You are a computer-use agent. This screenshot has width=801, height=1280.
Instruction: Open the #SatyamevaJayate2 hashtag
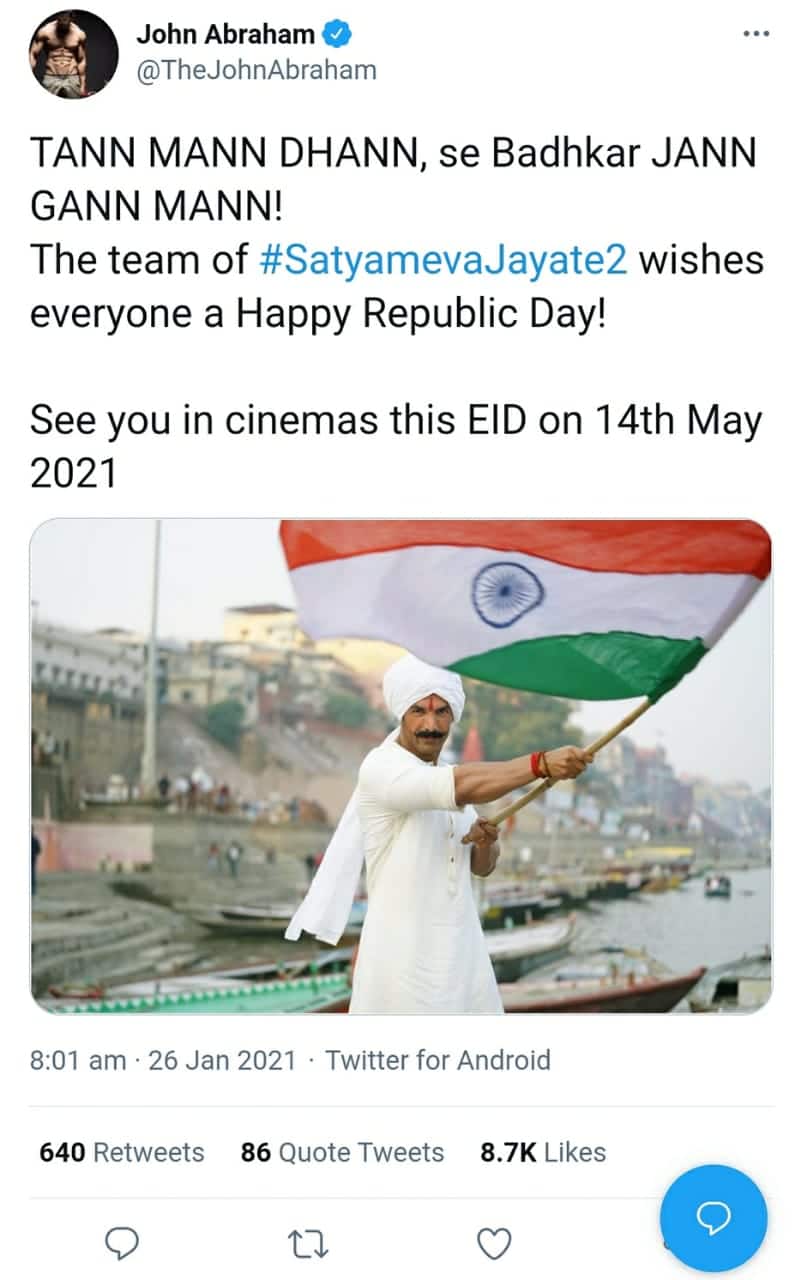(x=443, y=261)
